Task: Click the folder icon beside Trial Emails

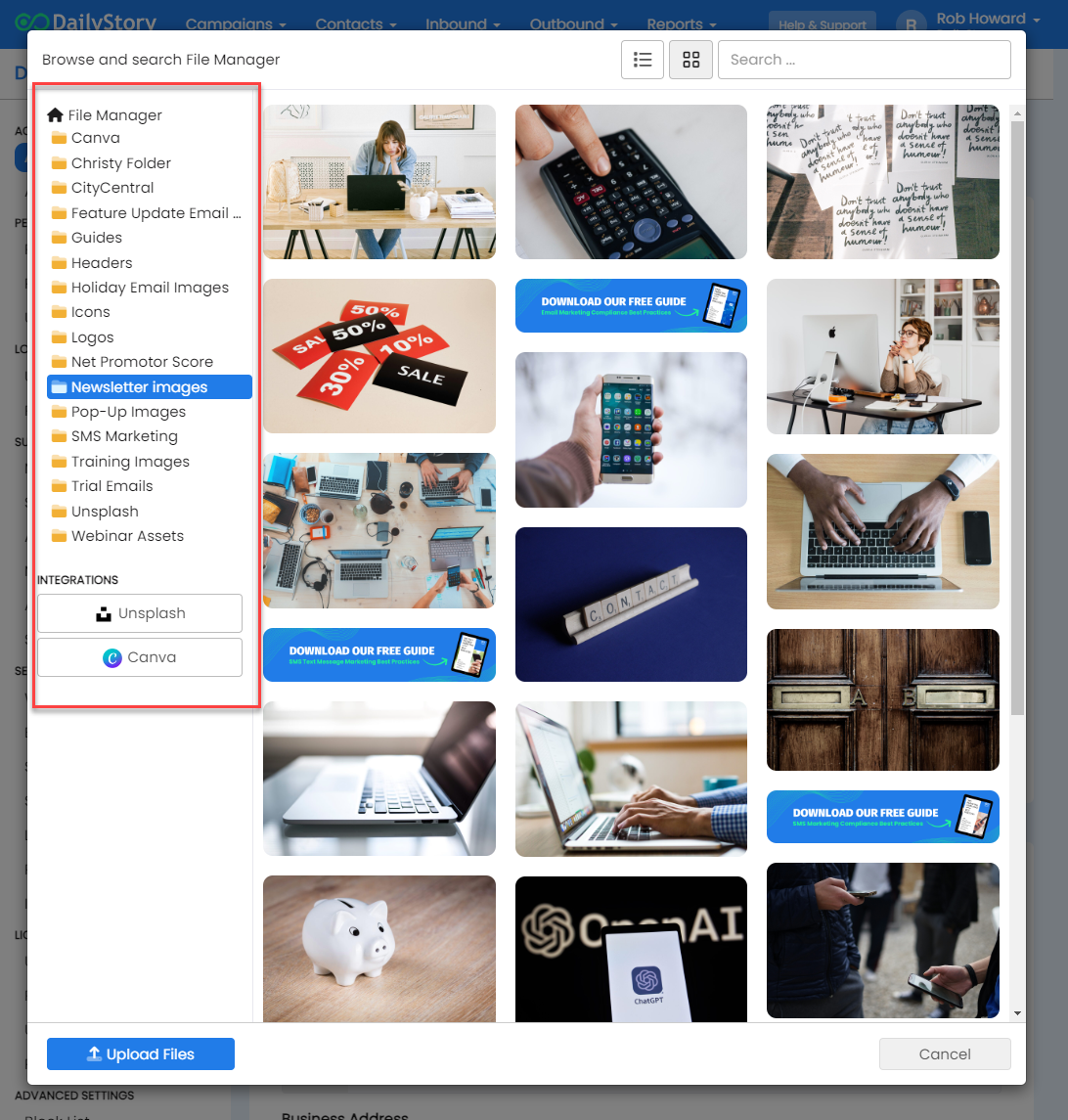Action: coord(60,486)
